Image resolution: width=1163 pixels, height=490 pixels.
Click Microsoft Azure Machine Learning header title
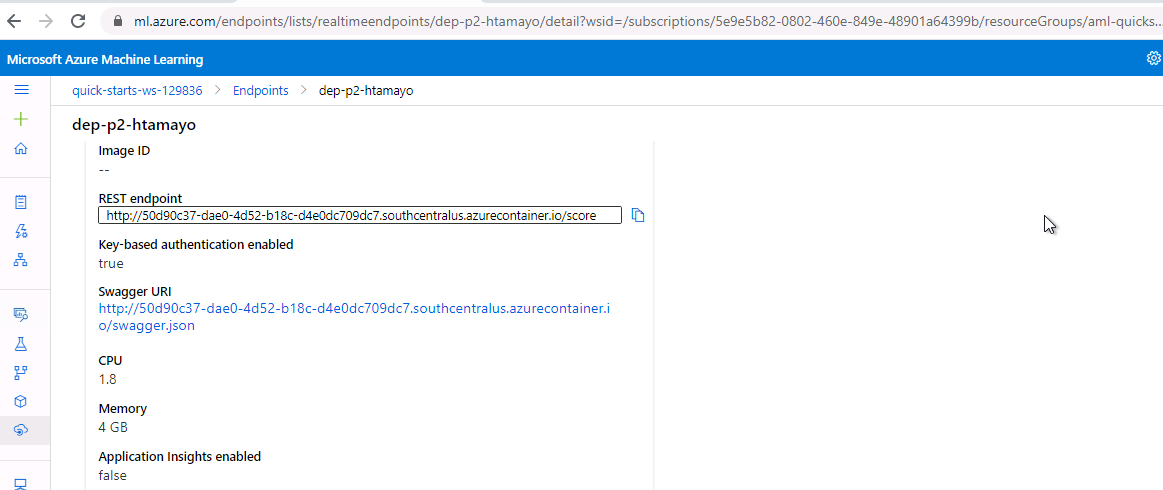click(x=105, y=59)
